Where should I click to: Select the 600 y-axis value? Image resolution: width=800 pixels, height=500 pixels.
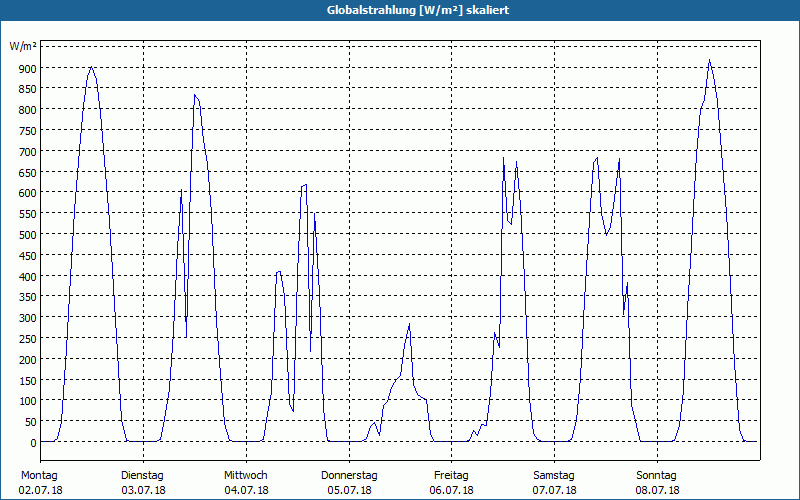point(28,193)
